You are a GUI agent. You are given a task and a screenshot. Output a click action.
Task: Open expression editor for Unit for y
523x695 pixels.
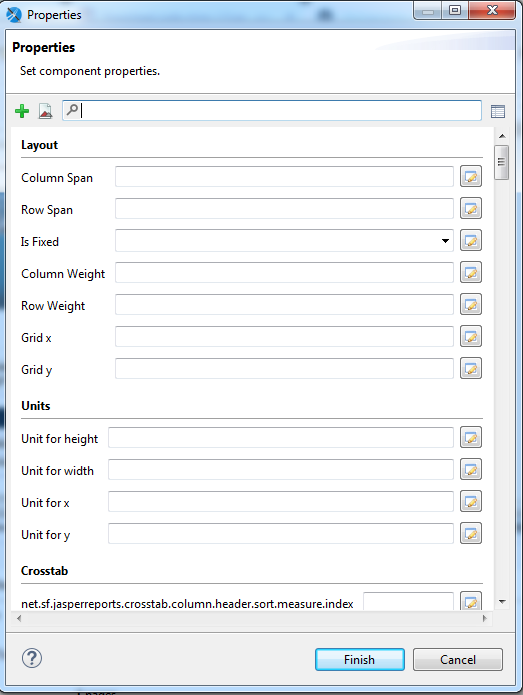pos(471,533)
